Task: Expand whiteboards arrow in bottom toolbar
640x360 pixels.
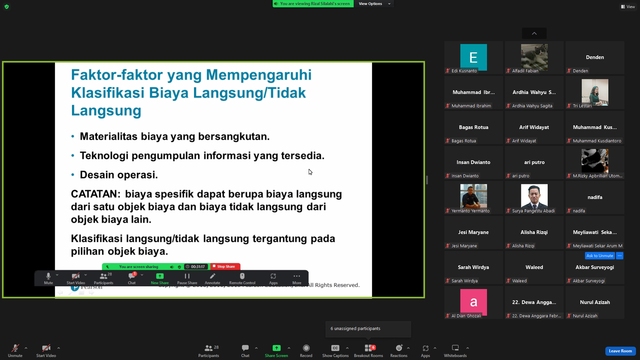Action: pos(467,348)
